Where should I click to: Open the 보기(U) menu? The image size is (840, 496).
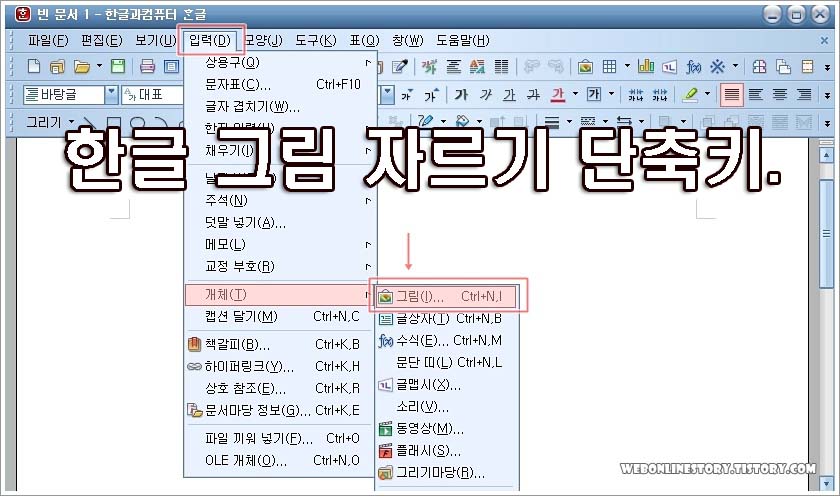coord(155,41)
